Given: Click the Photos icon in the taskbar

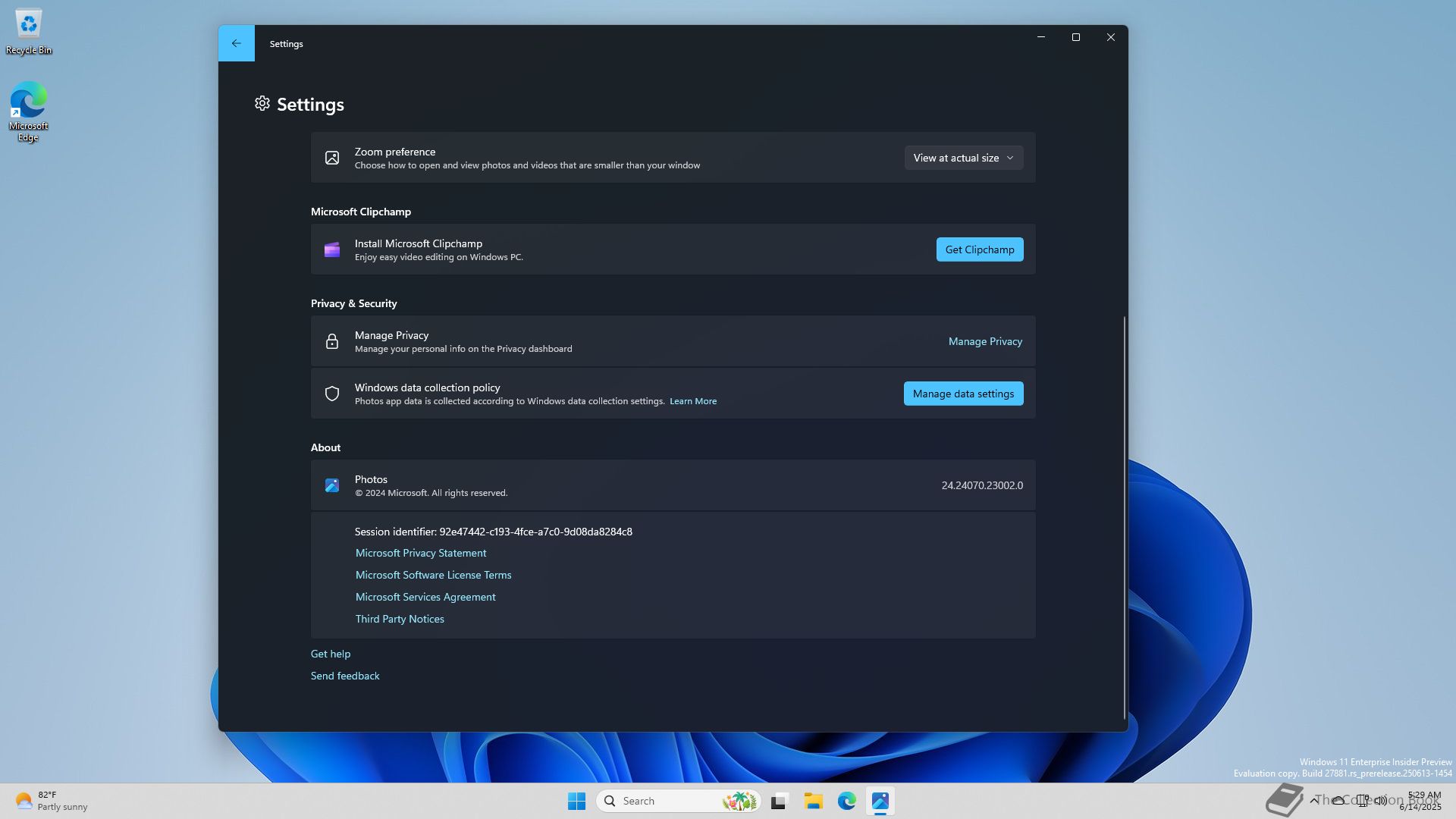Looking at the screenshot, I should [880, 801].
